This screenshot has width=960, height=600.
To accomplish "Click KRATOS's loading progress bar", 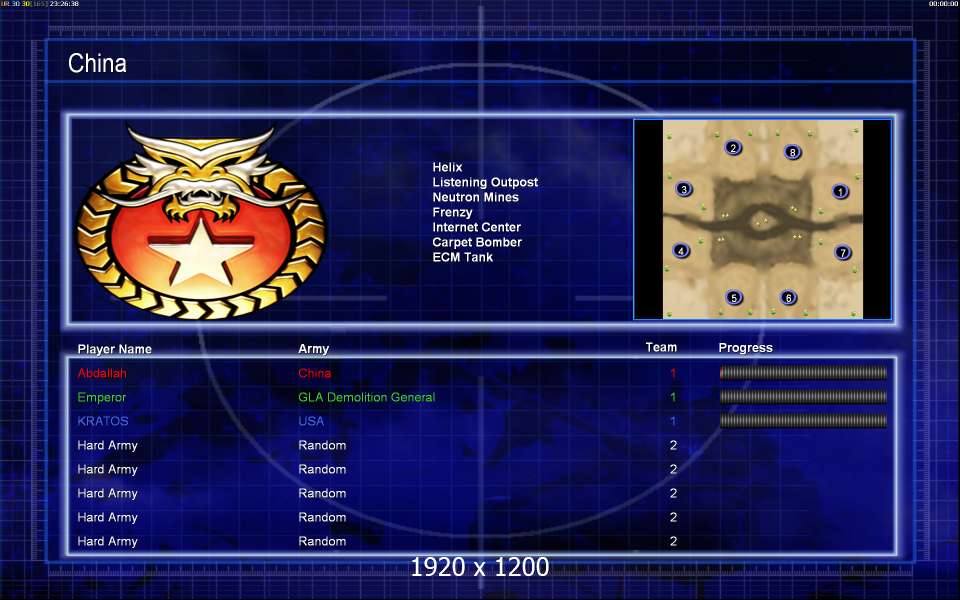I will (x=803, y=421).
